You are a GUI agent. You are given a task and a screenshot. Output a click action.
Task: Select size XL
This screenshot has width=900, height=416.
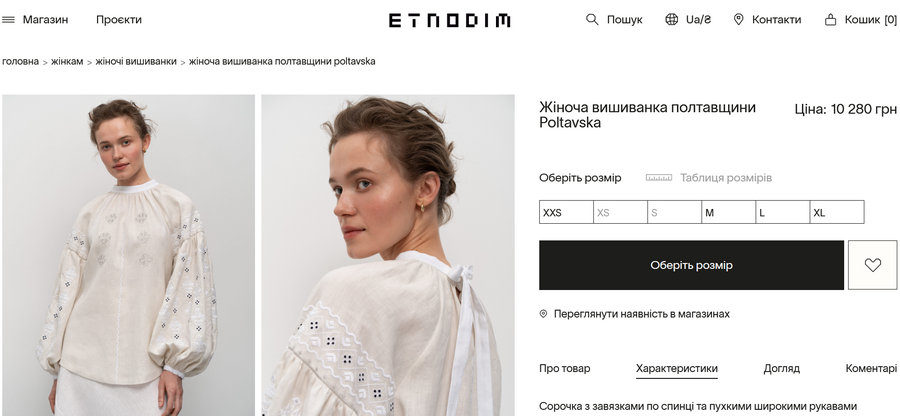837,212
